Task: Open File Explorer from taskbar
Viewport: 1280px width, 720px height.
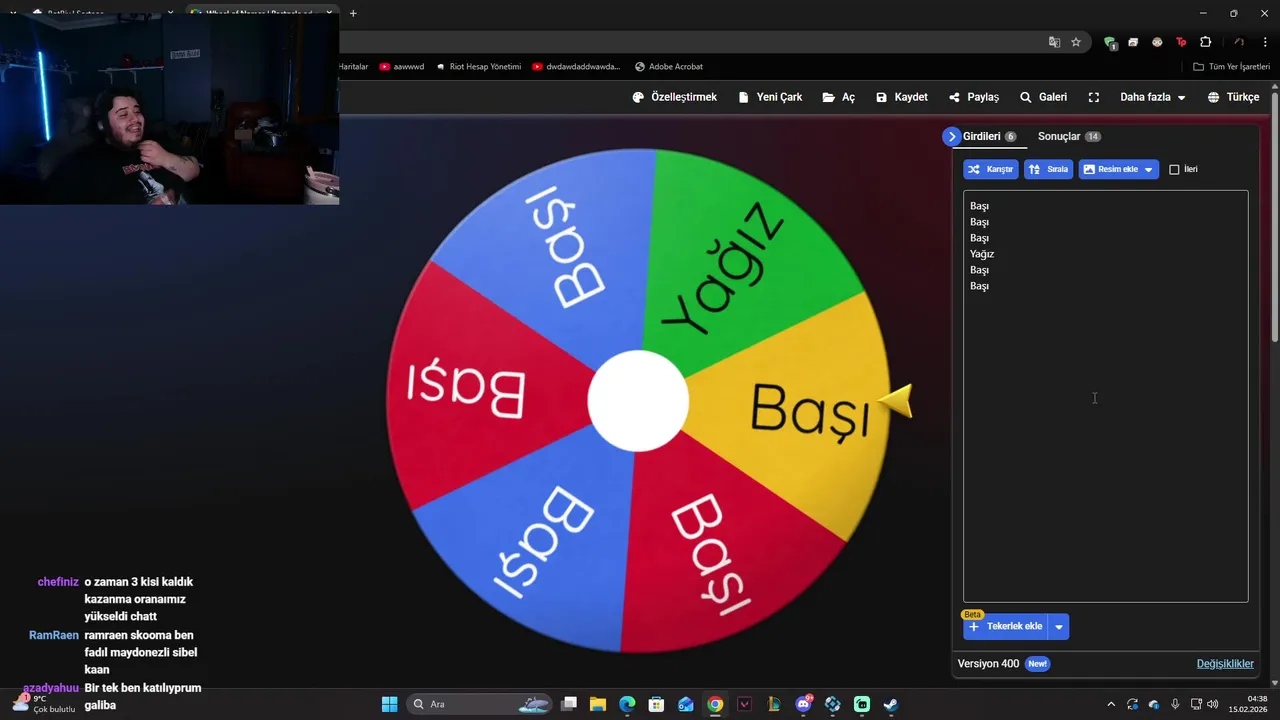Action: coord(598,704)
